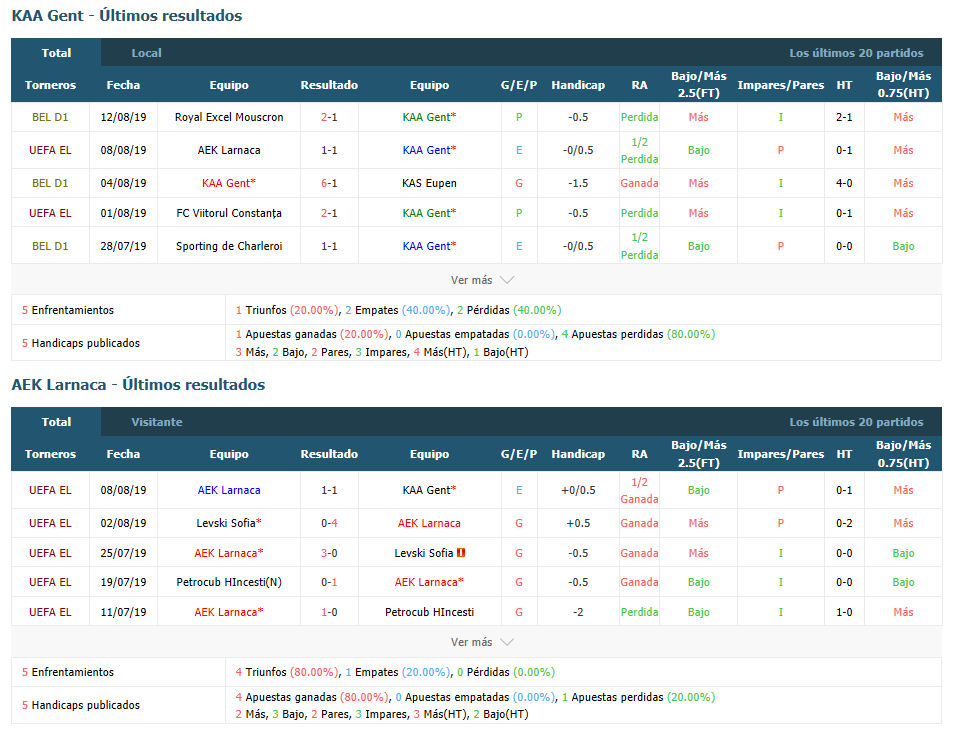Click handicap -1.5 value

(x=578, y=183)
